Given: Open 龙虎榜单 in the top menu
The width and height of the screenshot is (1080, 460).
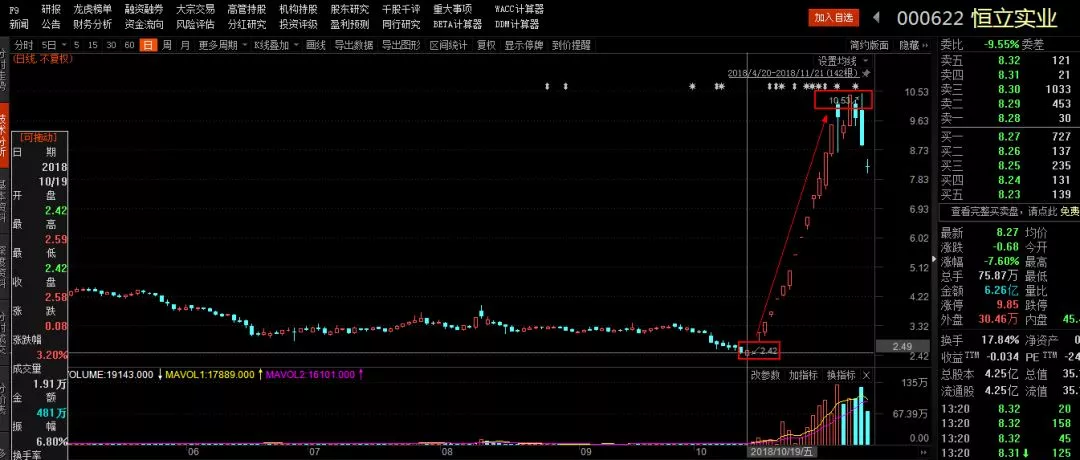Looking at the screenshot, I should point(92,10).
